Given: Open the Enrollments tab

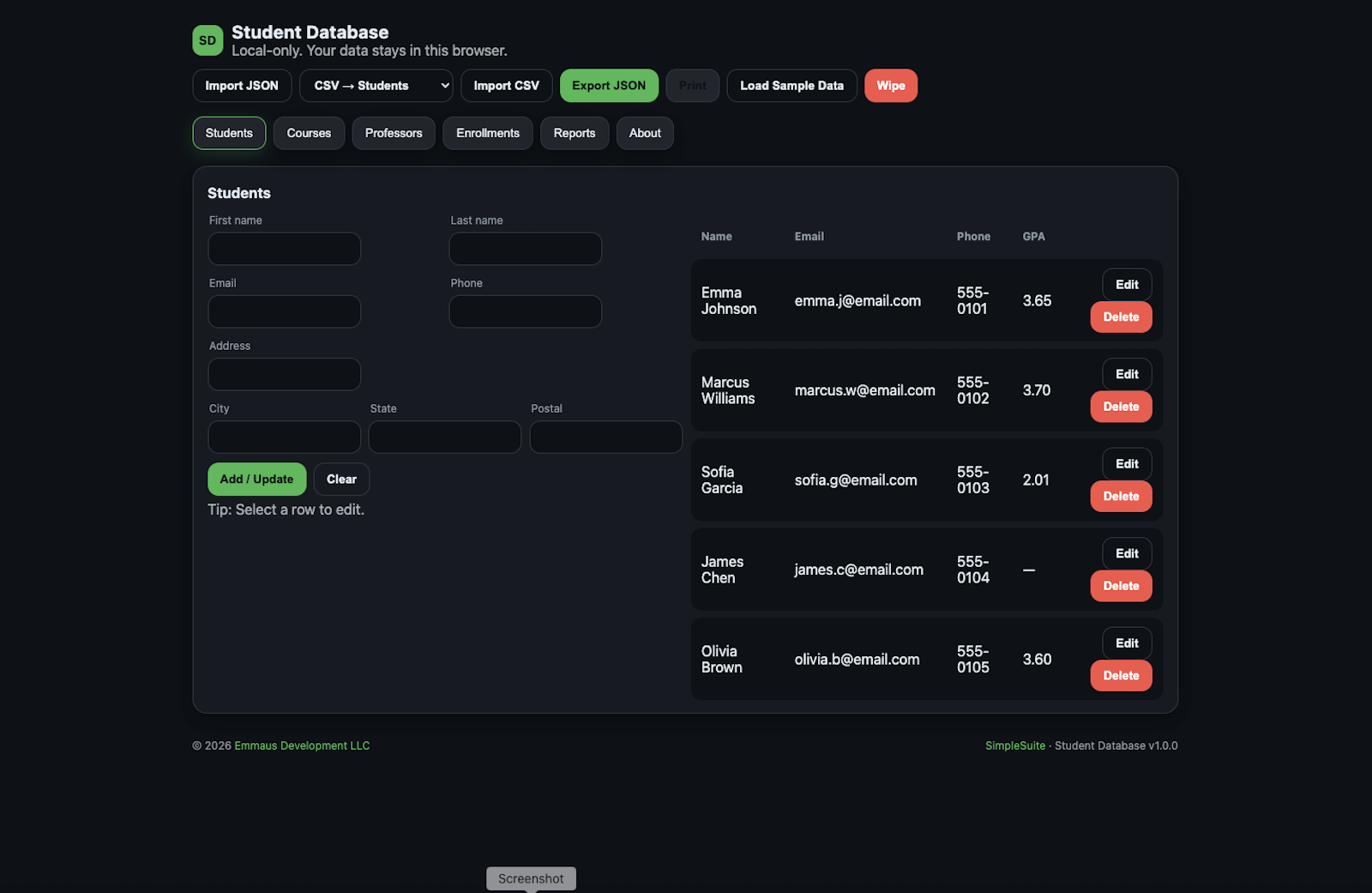Looking at the screenshot, I should [487, 133].
